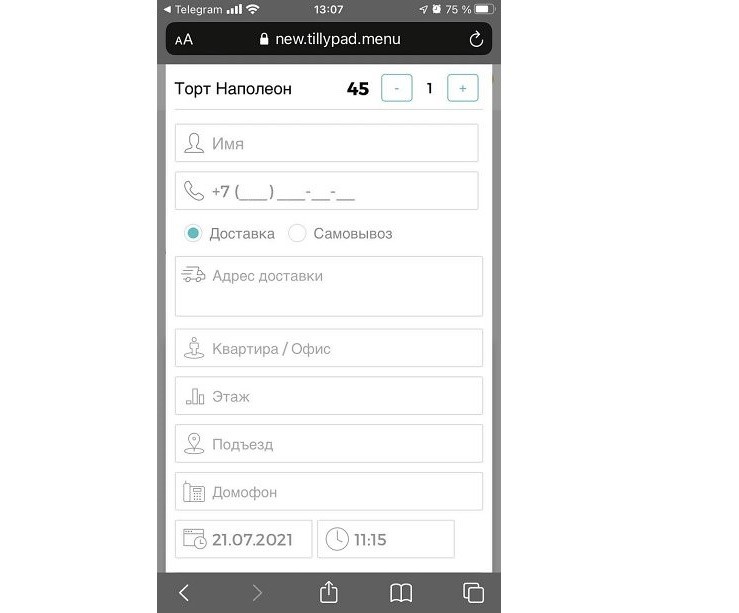Select the Квартира / Офис field
739x613 pixels.
[329, 348]
